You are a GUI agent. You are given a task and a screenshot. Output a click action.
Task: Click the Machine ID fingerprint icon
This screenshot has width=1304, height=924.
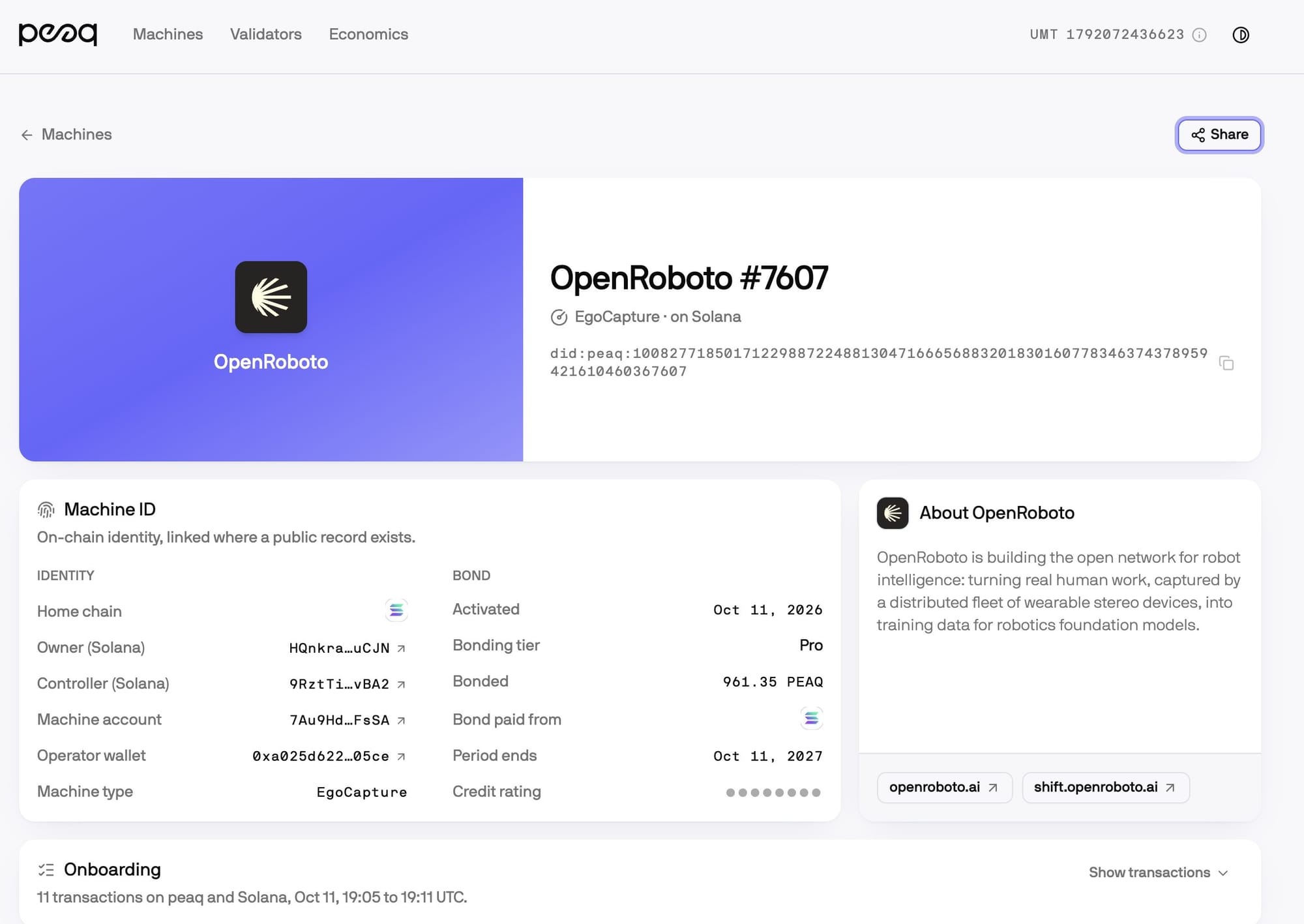point(46,510)
